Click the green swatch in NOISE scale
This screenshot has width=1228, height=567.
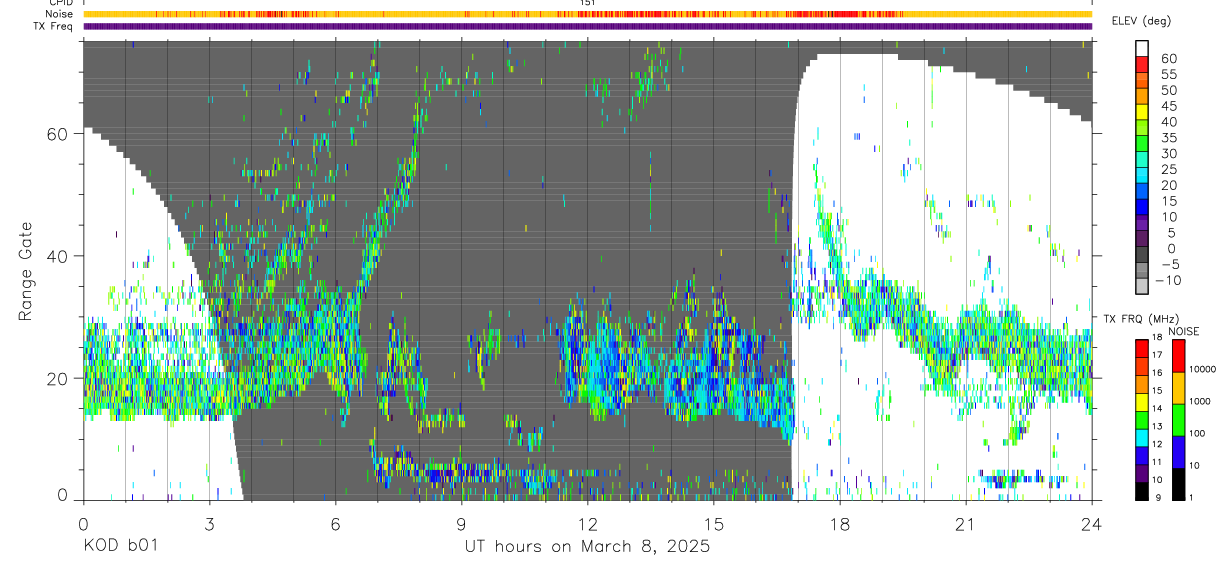[1179, 420]
